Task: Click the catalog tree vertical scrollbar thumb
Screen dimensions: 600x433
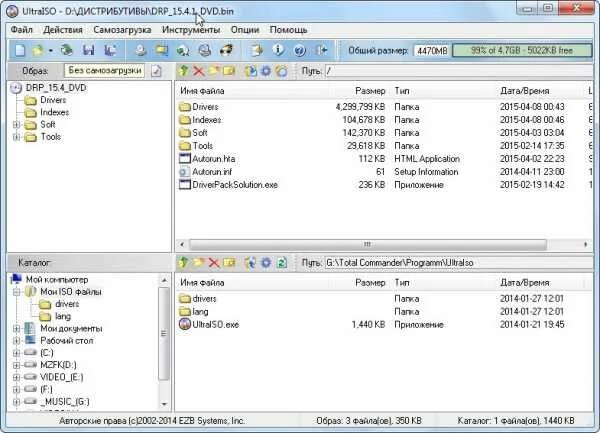Action: coord(164,334)
